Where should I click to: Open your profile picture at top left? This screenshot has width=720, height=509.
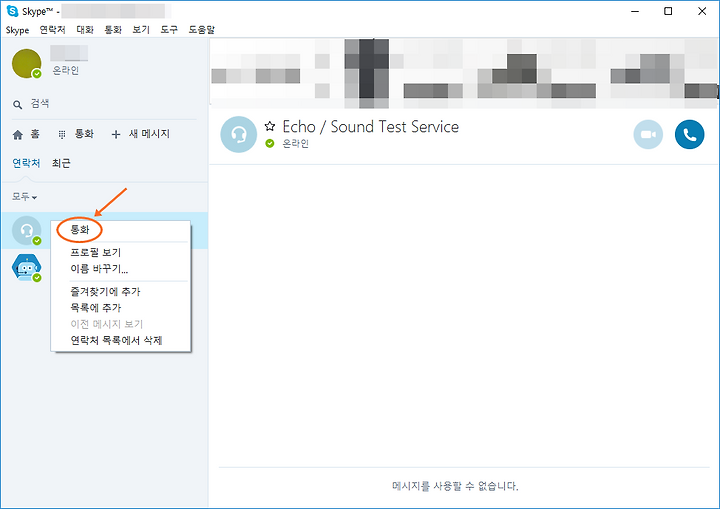point(27,63)
